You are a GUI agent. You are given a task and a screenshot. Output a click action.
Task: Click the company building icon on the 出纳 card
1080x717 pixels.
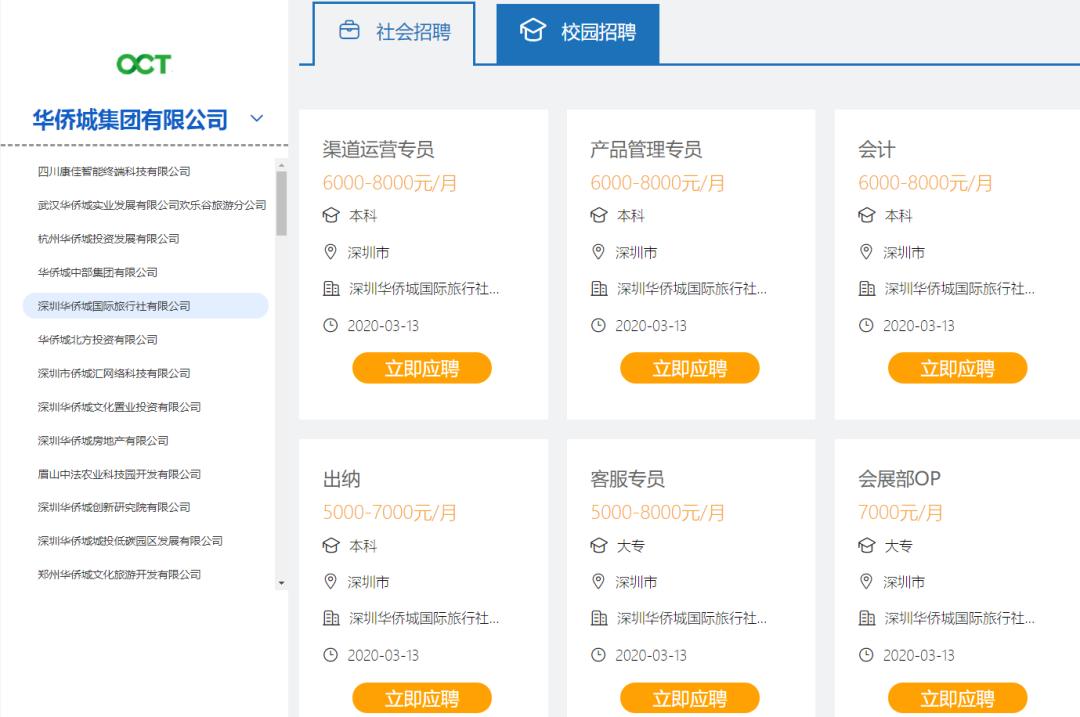(x=330, y=618)
